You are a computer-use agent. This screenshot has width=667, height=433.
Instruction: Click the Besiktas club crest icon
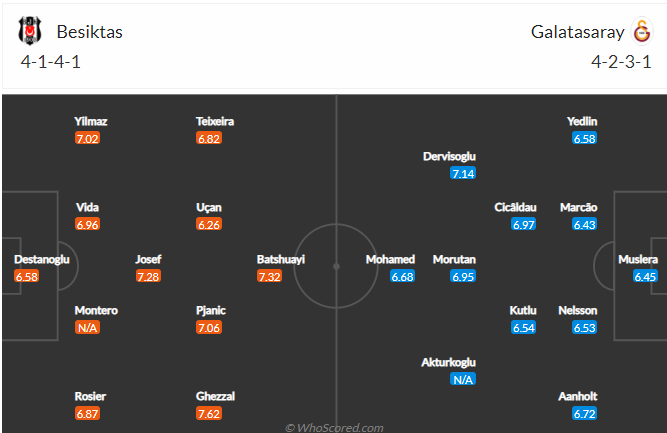pos(30,31)
